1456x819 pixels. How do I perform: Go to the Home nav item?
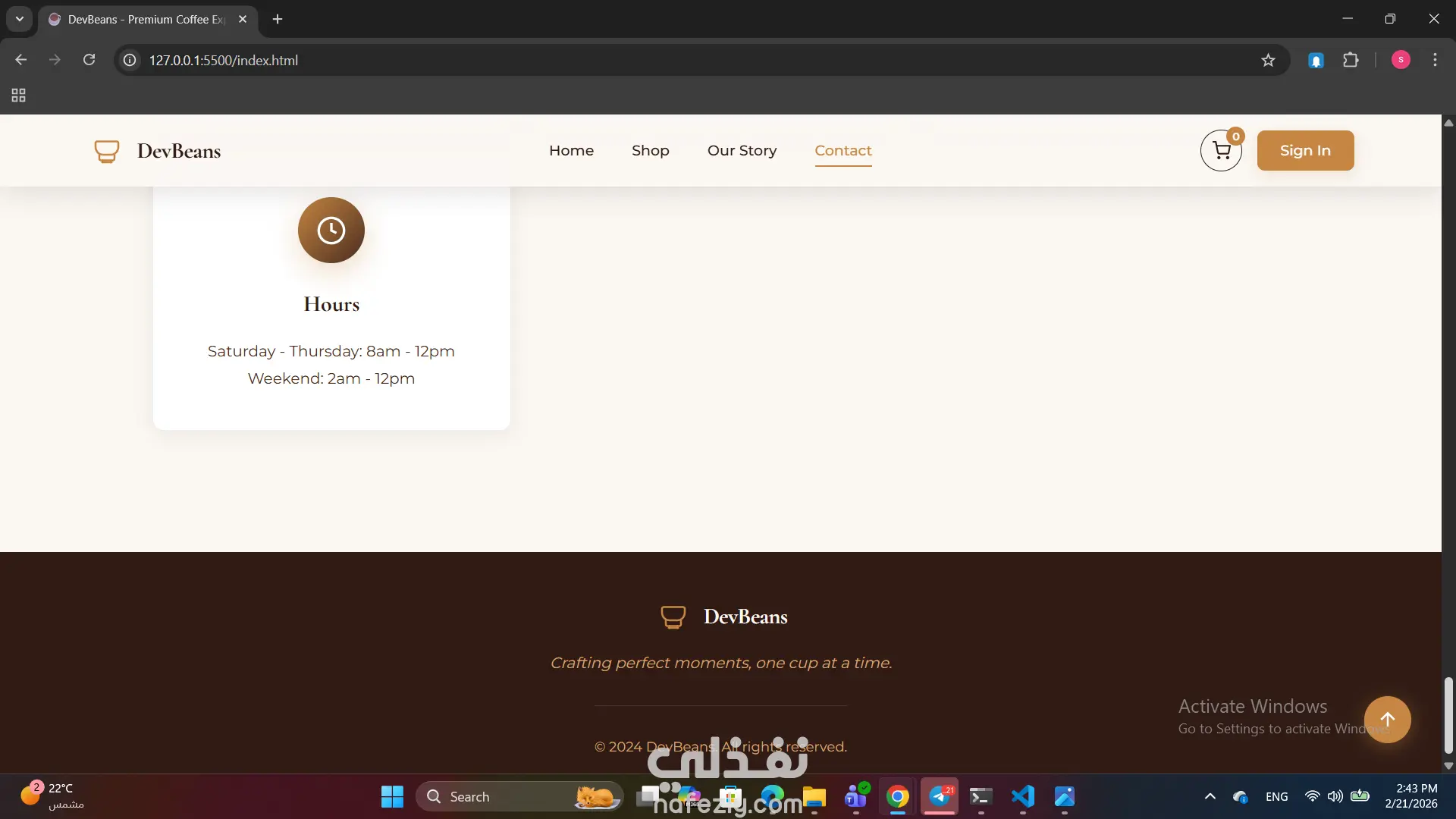click(571, 151)
